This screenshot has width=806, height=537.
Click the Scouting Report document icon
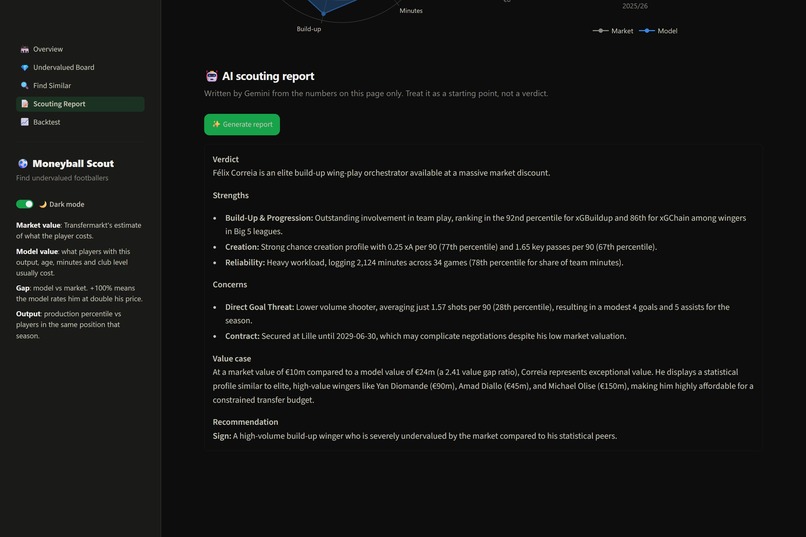pyautogui.click(x=25, y=104)
